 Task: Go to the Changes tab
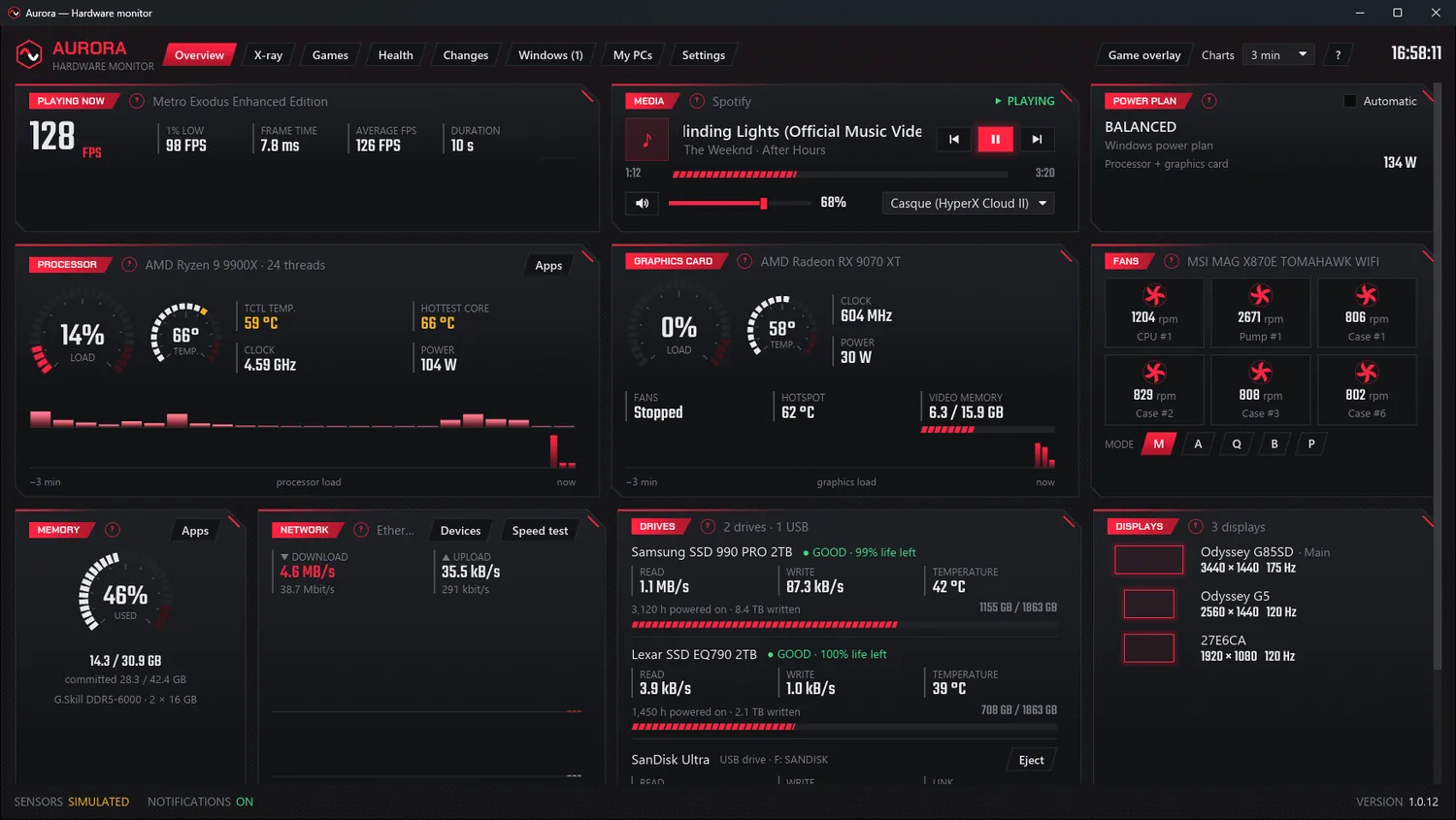click(x=466, y=55)
